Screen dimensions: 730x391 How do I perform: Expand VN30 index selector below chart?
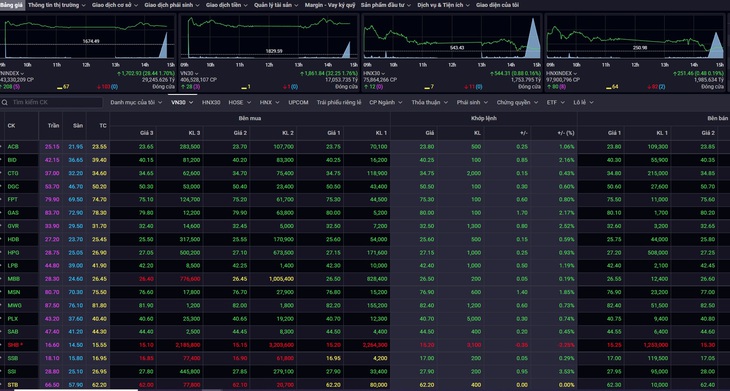[x=189, y=74]
